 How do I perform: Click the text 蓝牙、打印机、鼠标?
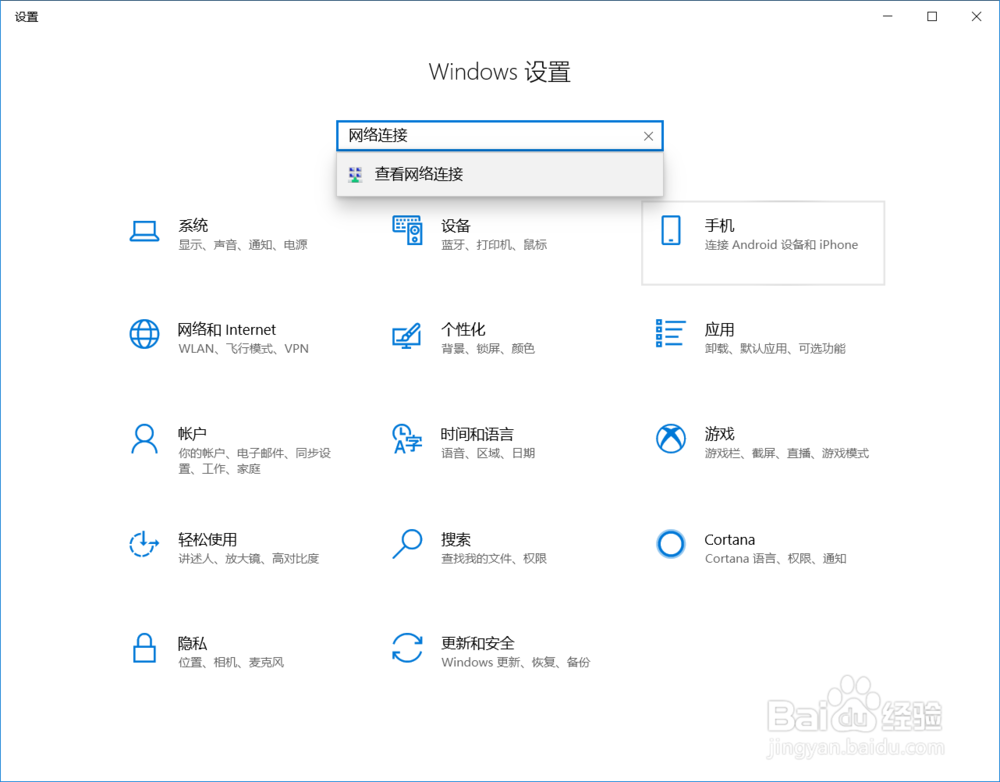[494, 245]
